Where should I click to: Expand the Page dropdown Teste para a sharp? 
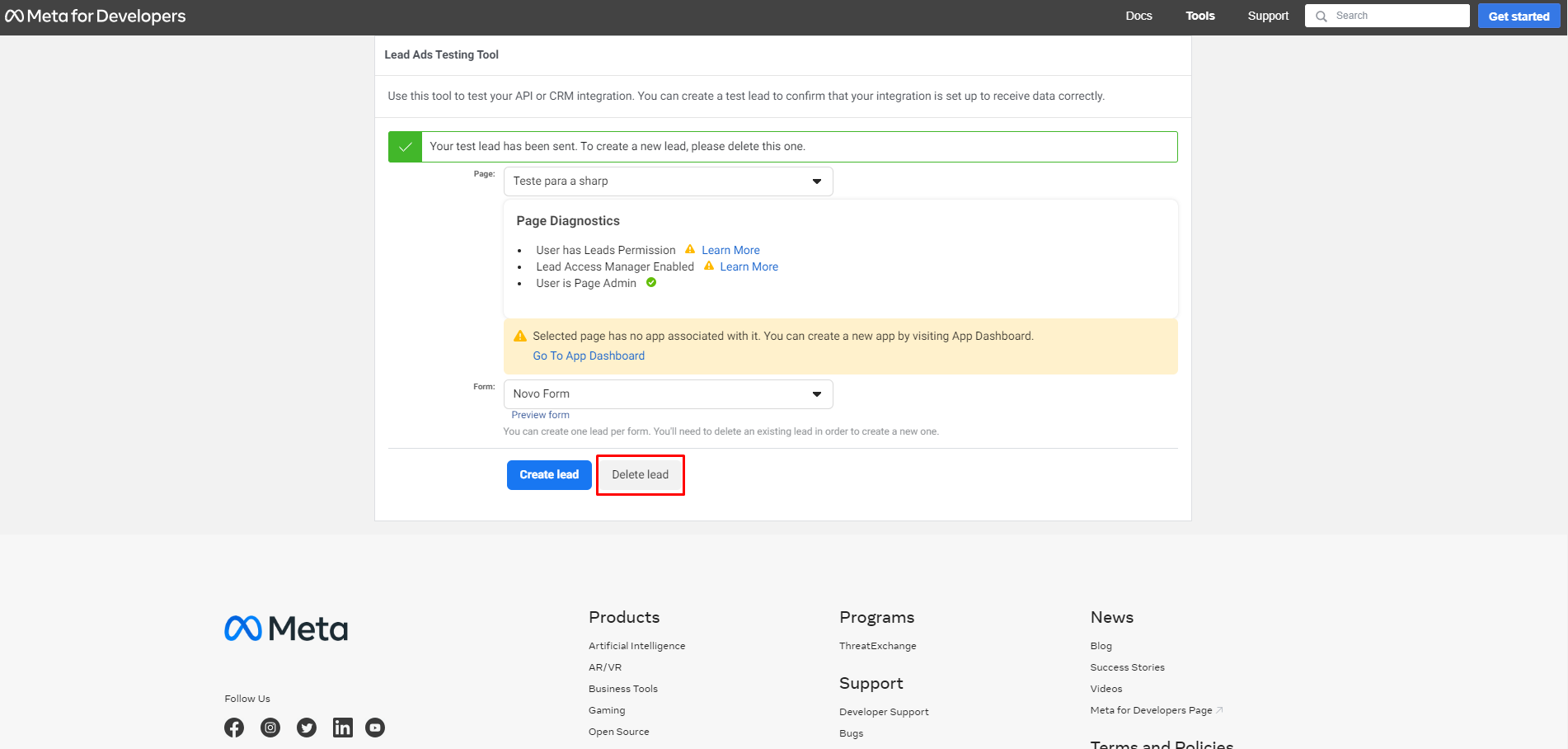pos(668,181)
